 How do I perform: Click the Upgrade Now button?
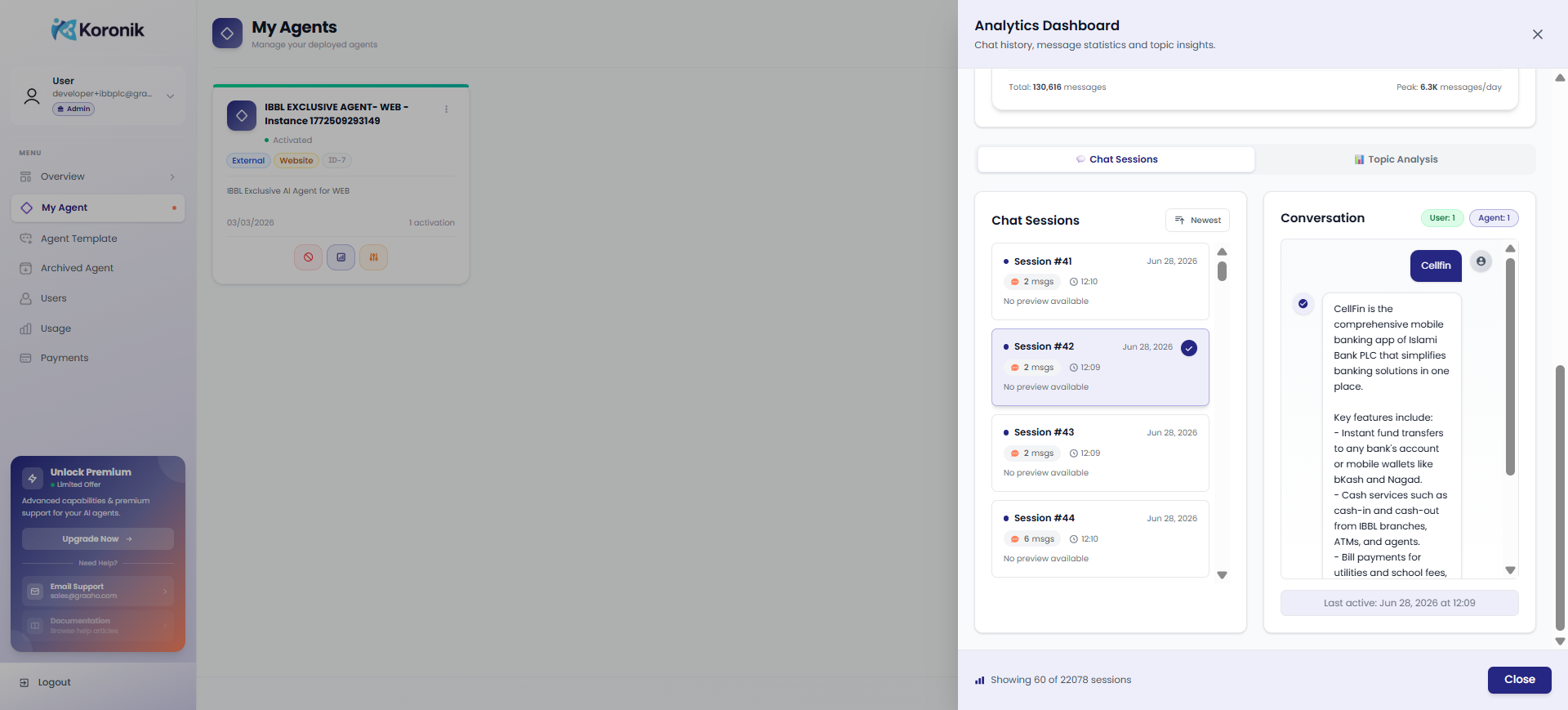pos(98,539)
